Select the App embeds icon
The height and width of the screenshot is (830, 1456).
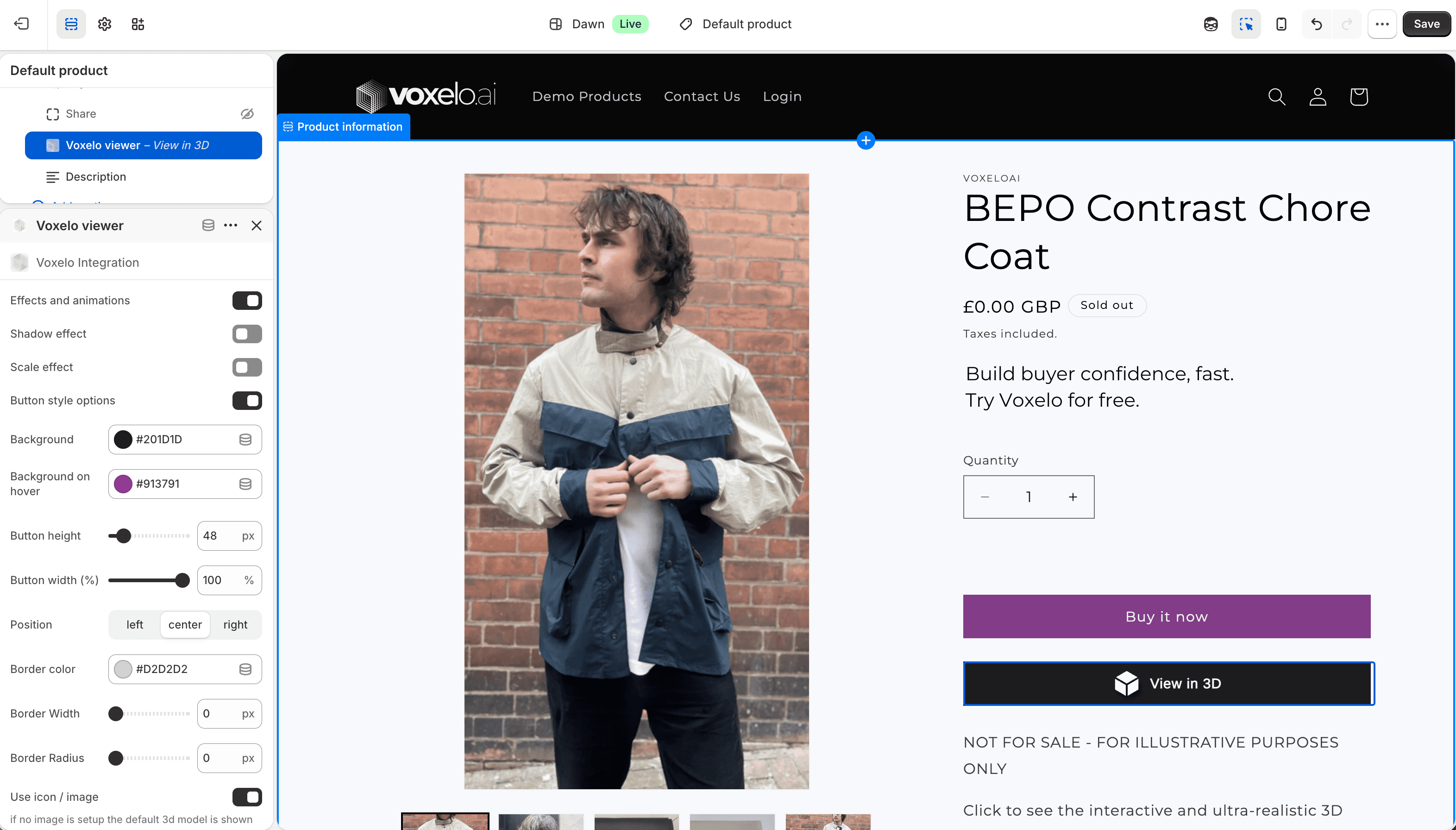[x=137, y=24]
